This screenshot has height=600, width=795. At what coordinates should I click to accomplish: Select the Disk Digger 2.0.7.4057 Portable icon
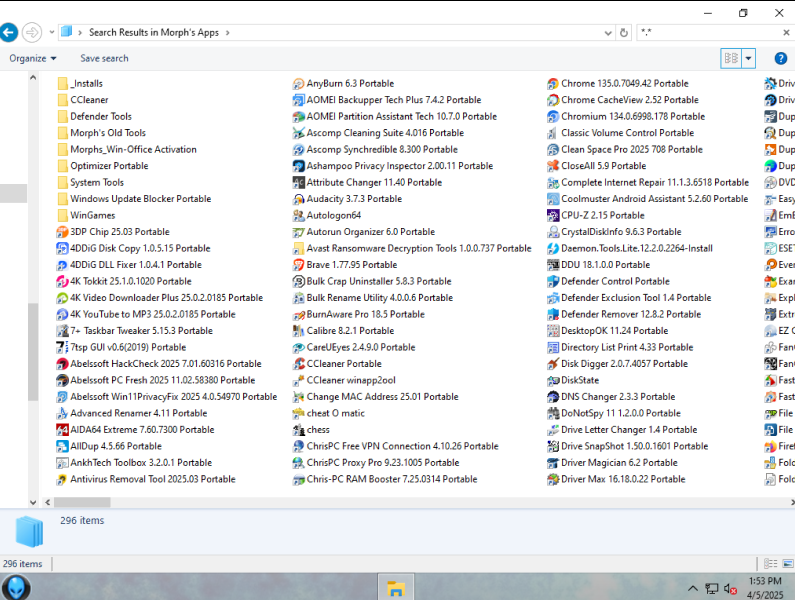pyautogui.click(x=553, y=364)
